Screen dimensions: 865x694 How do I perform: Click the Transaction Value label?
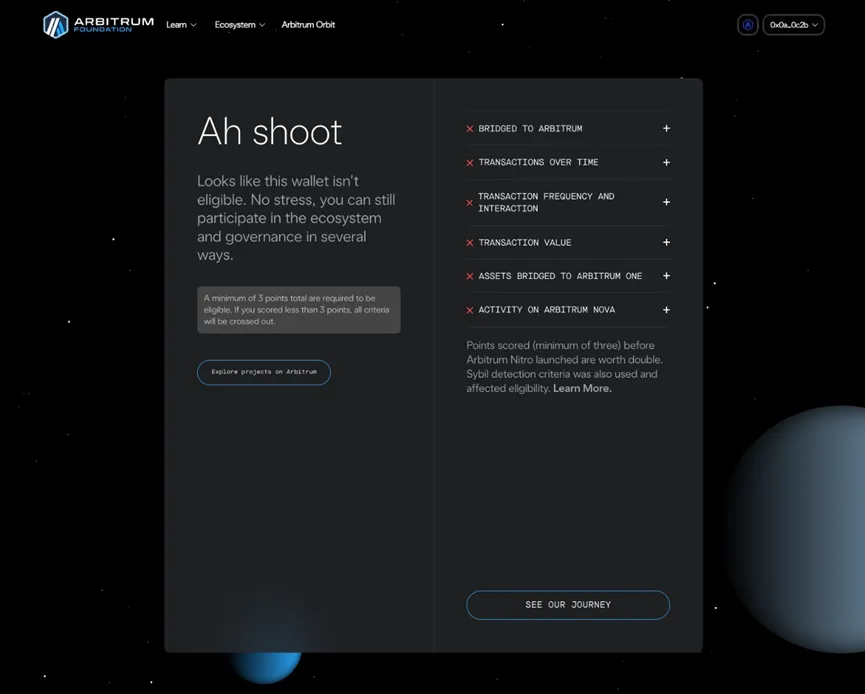click(x=525, y=243)
